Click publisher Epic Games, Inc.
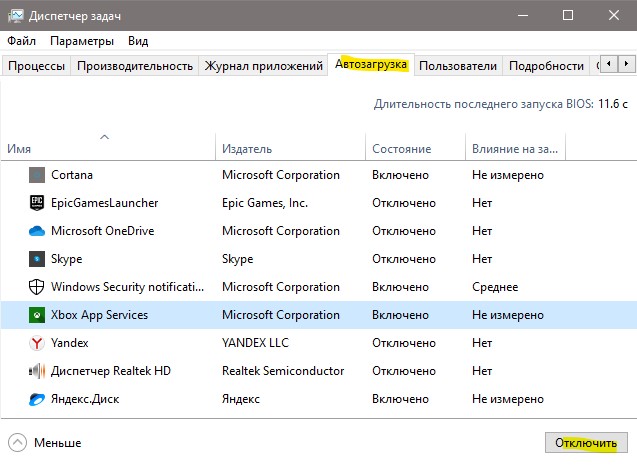Viewport: 637px width, 466px height. (265, 203)
